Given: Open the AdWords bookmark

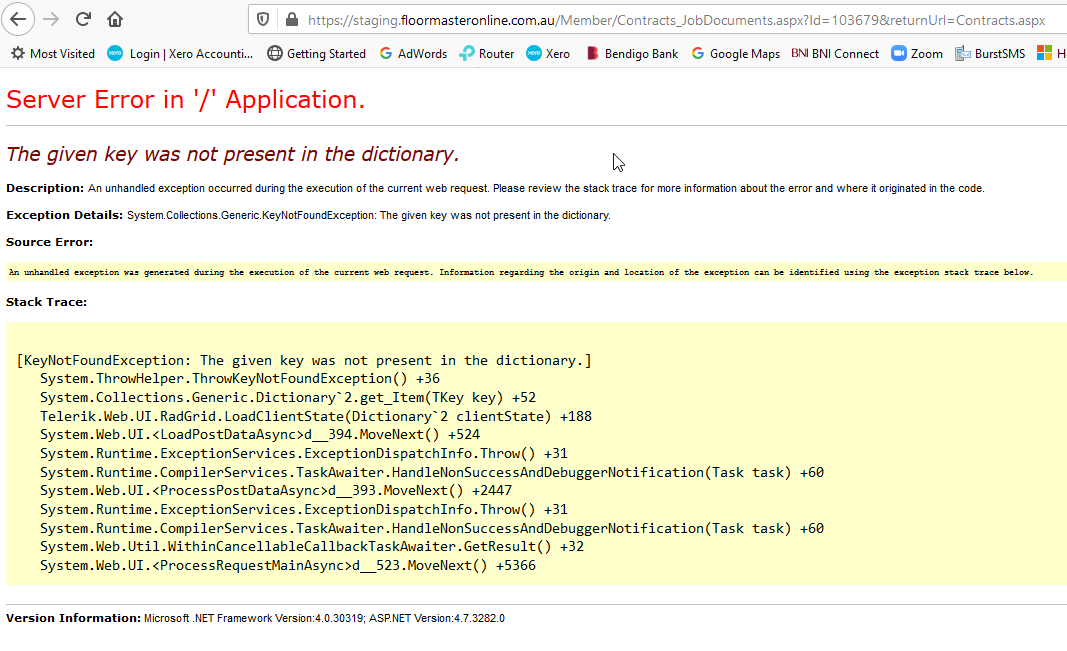Looking at the screenshot, I should [x=413, y=54].
